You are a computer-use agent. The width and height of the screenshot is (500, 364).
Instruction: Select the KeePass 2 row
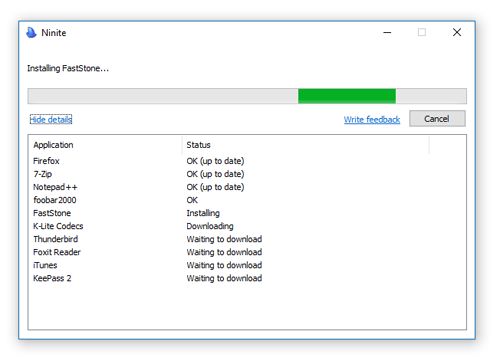point(247,278)
